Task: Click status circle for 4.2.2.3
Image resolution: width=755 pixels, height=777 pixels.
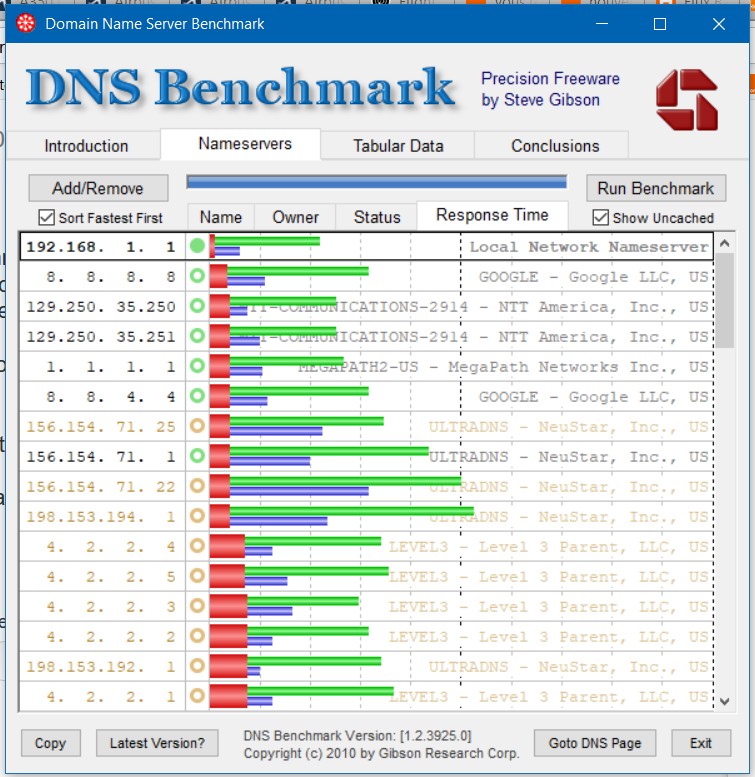Action: click(x=197, y=606)
